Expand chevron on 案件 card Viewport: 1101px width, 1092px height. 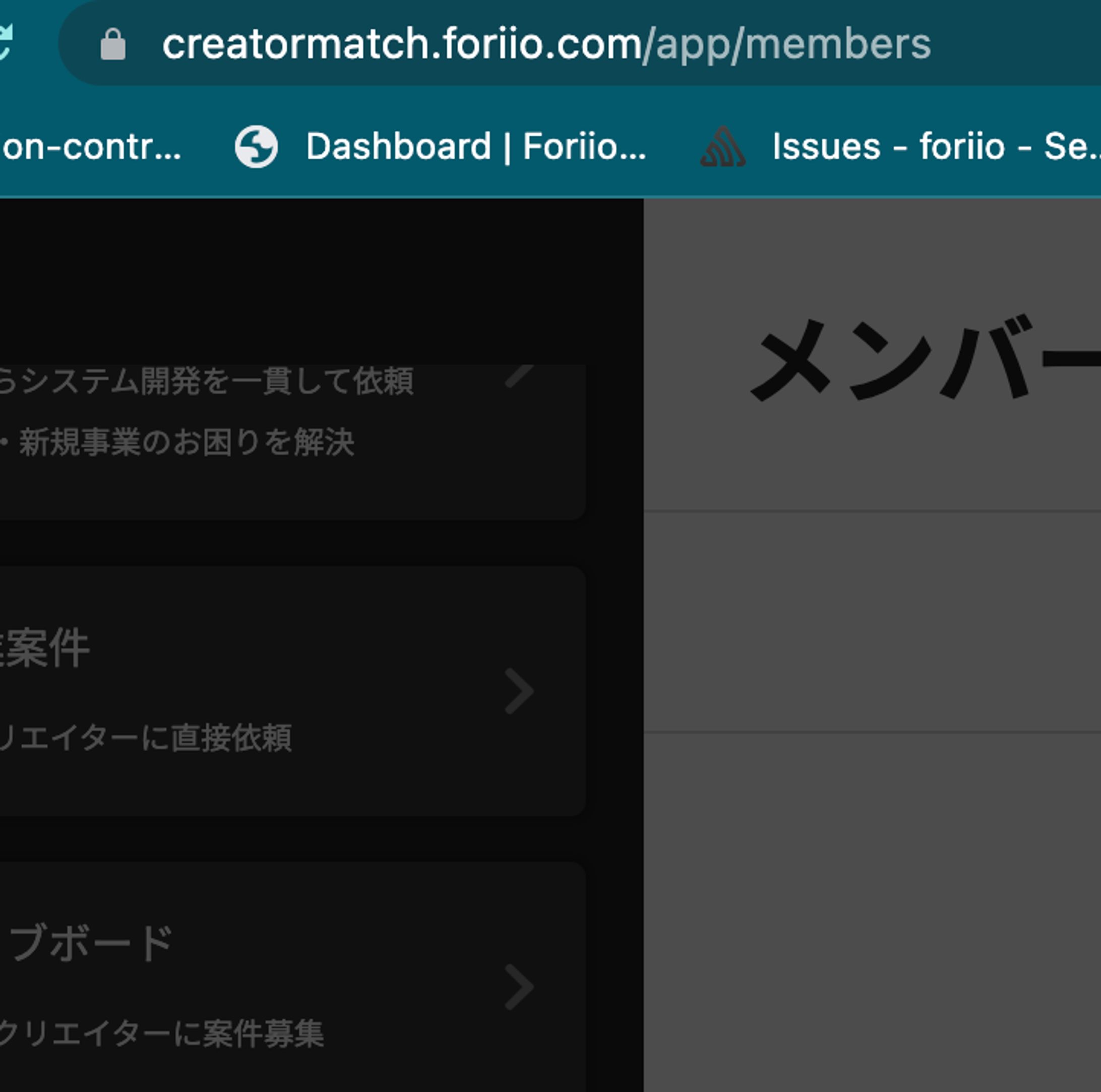(519, 691)
